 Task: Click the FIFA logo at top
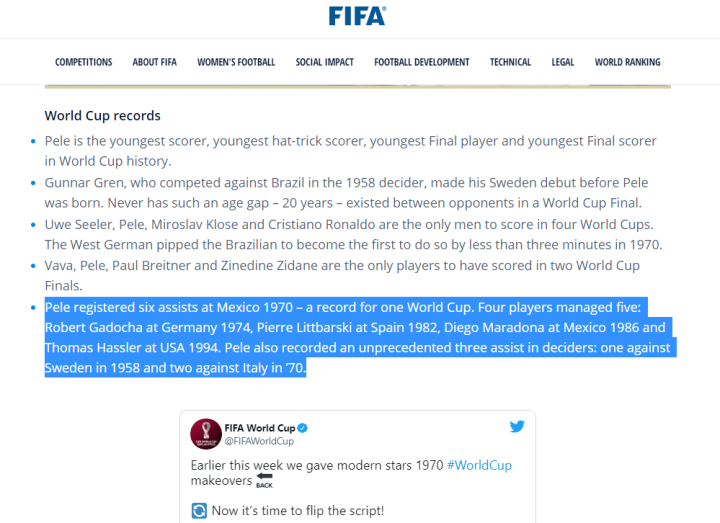tap(357, 15)
